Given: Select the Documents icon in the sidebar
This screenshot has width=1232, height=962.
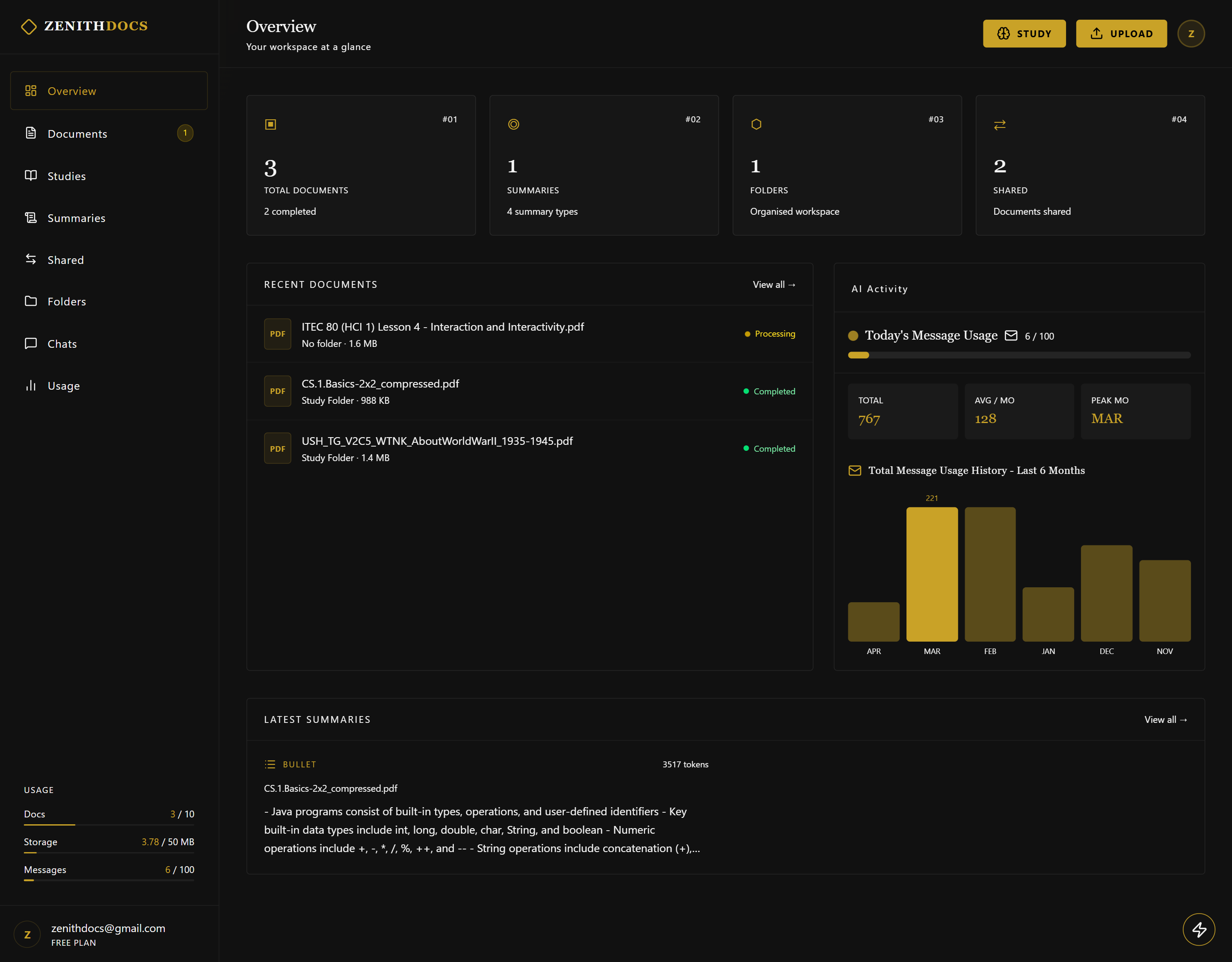Looking at the screenshot, I should click(x=31, y=133).
